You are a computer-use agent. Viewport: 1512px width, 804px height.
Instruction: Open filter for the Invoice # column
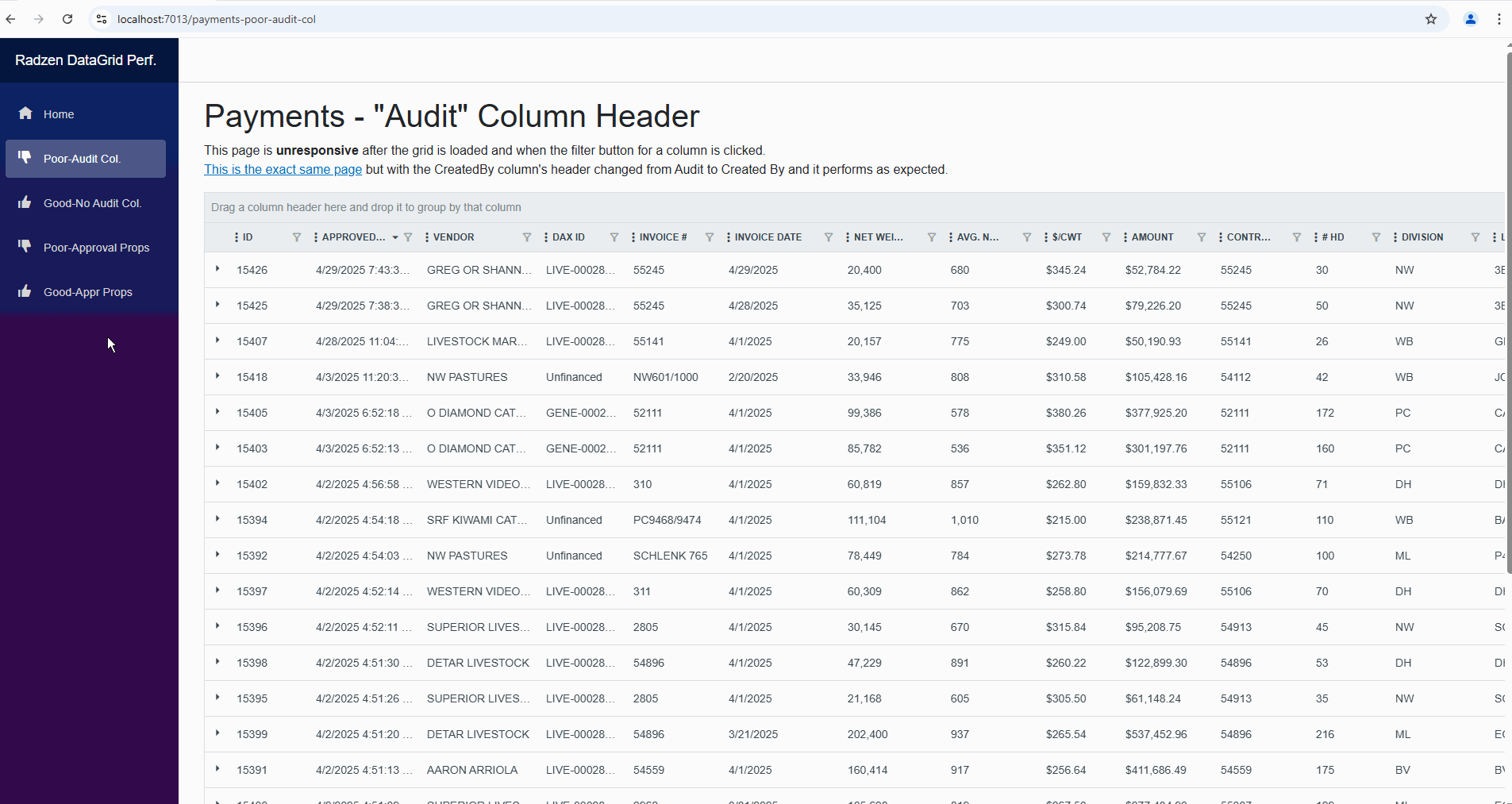[710, 237]
